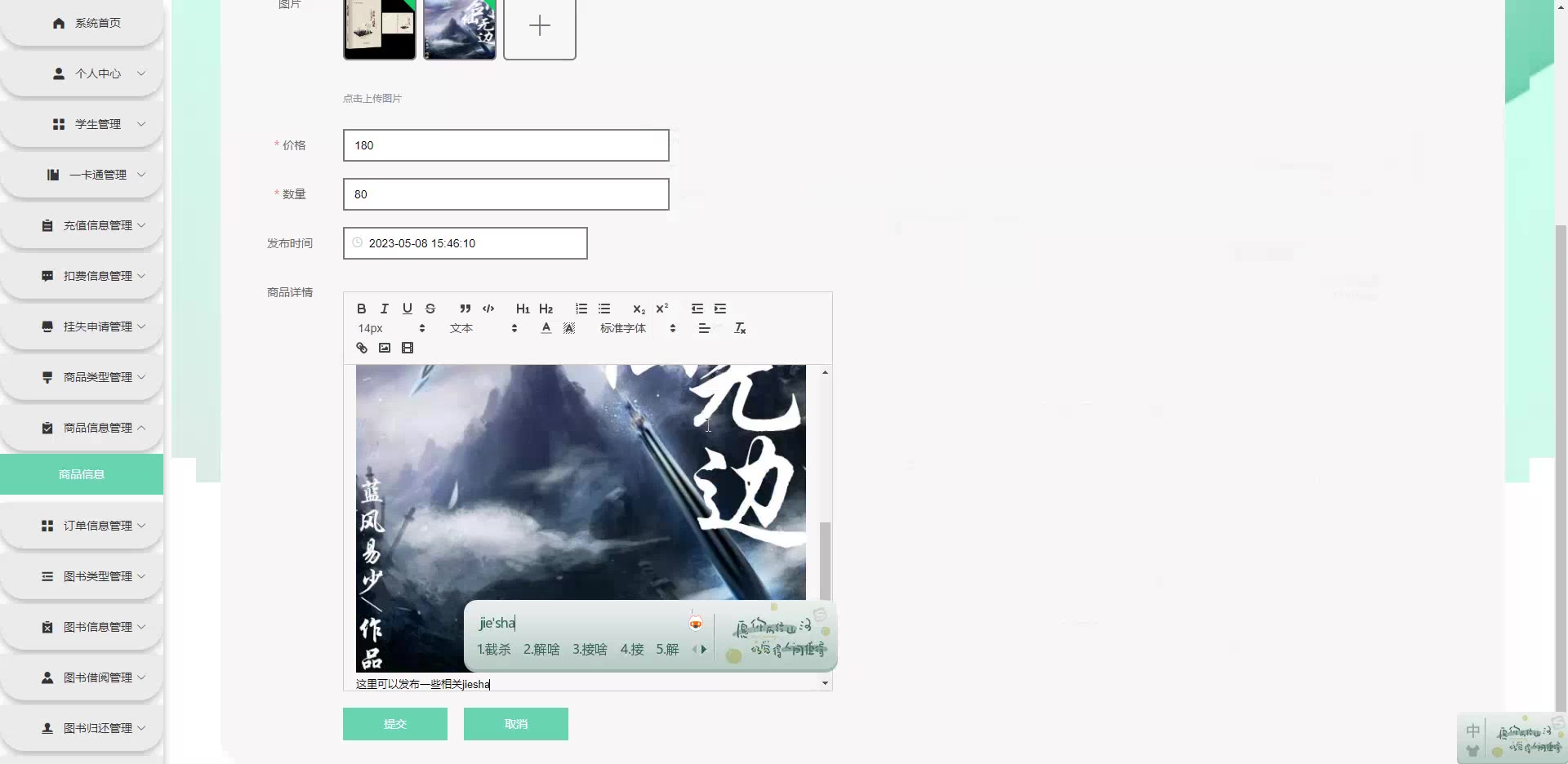Open the 发布时间 date-time picker

(x=465, y=243)
